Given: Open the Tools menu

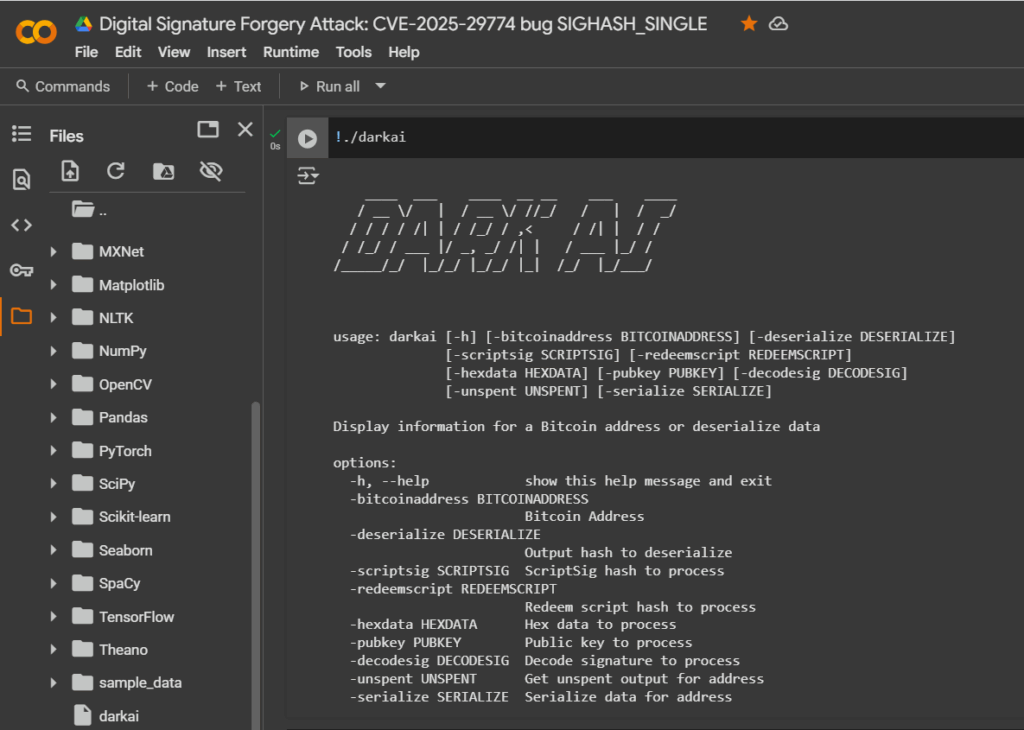Looking at the screenshot, I should tap(353, 52).
